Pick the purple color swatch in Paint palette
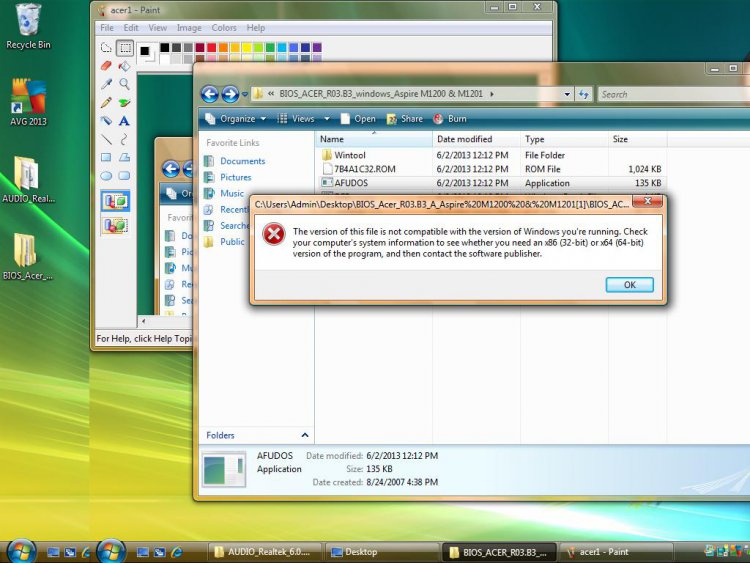 coord(317,47)
